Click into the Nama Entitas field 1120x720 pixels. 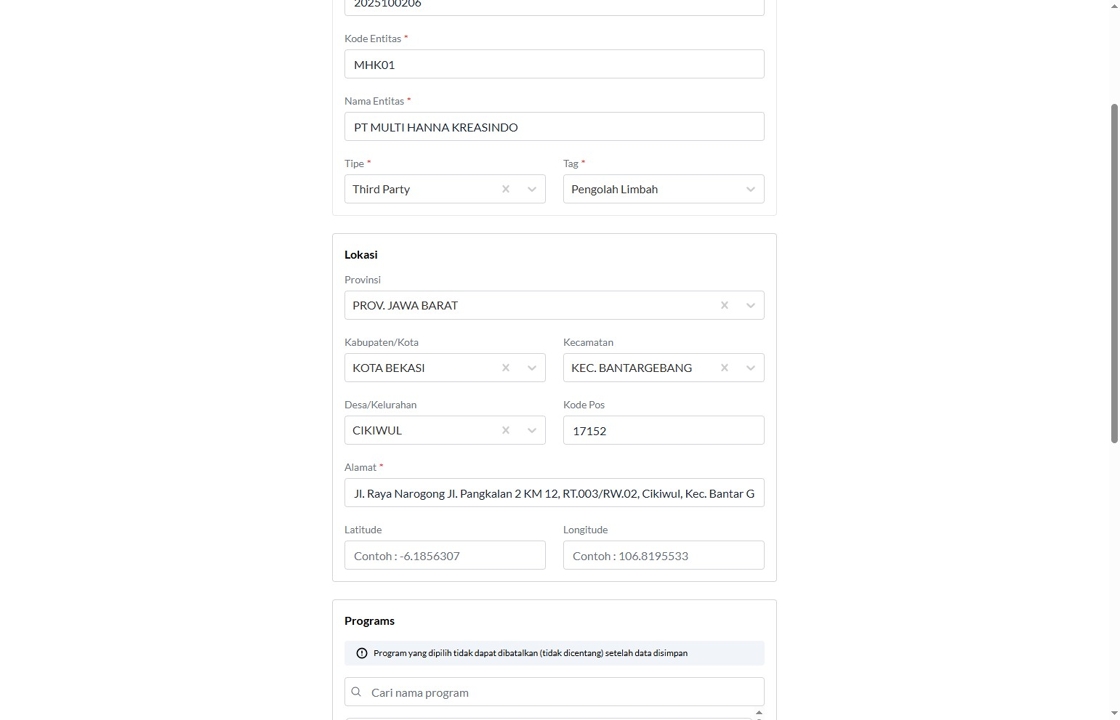(x=554, y=127)
